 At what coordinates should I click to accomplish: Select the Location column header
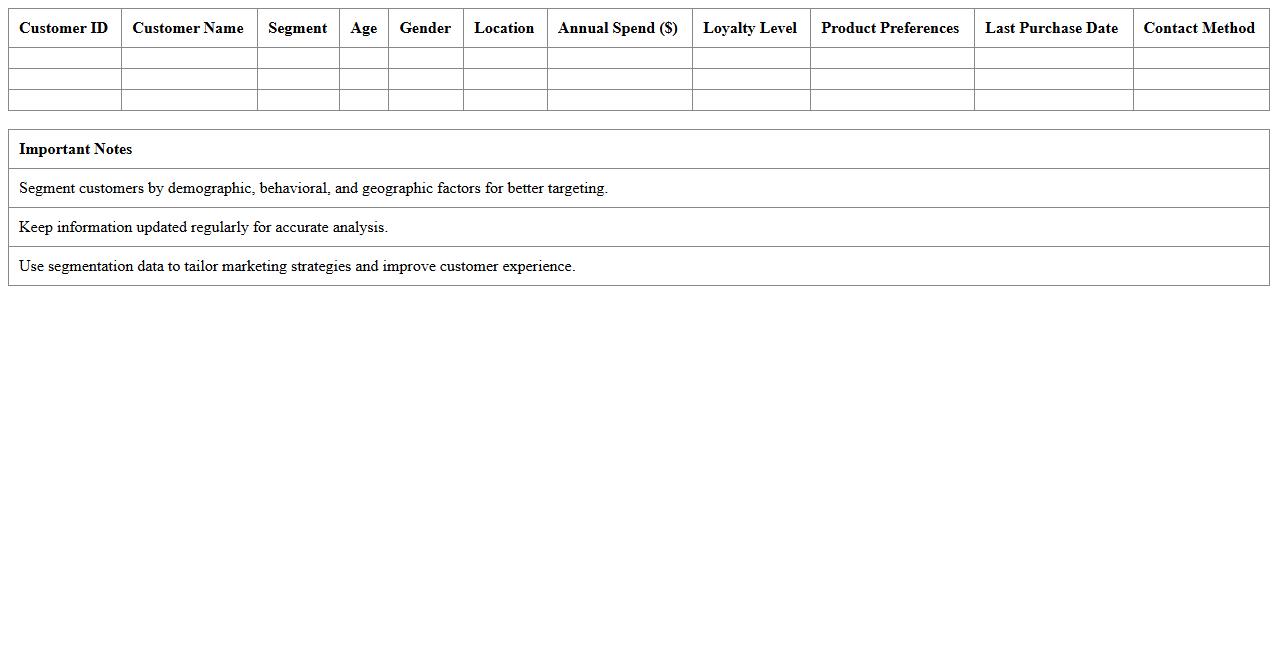(504, 28)
